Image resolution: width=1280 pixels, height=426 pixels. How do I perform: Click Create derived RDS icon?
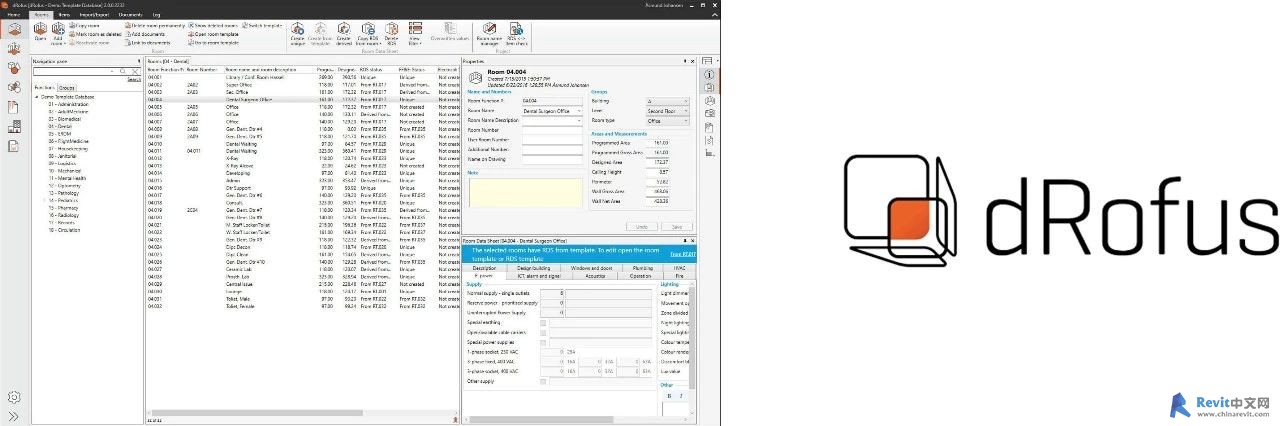[344, 33]
